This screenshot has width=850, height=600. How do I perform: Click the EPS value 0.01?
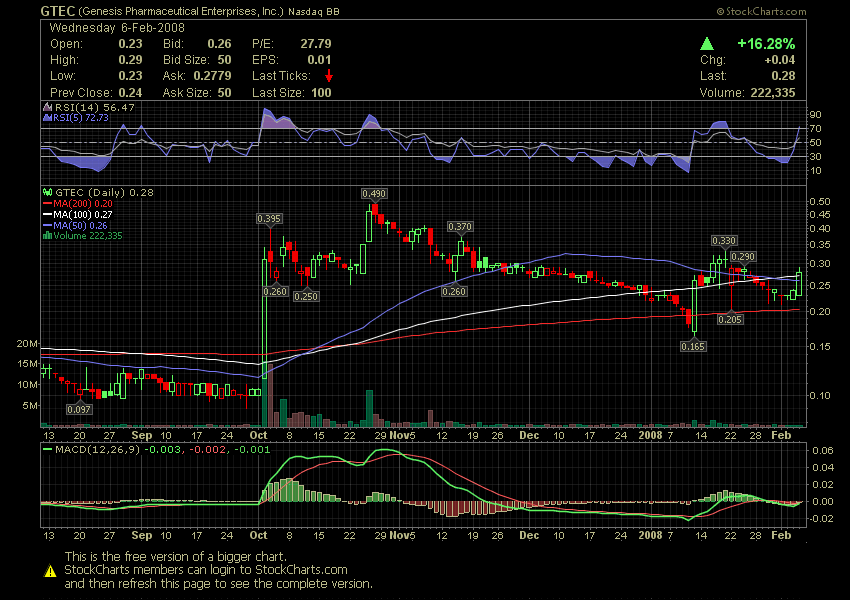(x=319, y=60)
